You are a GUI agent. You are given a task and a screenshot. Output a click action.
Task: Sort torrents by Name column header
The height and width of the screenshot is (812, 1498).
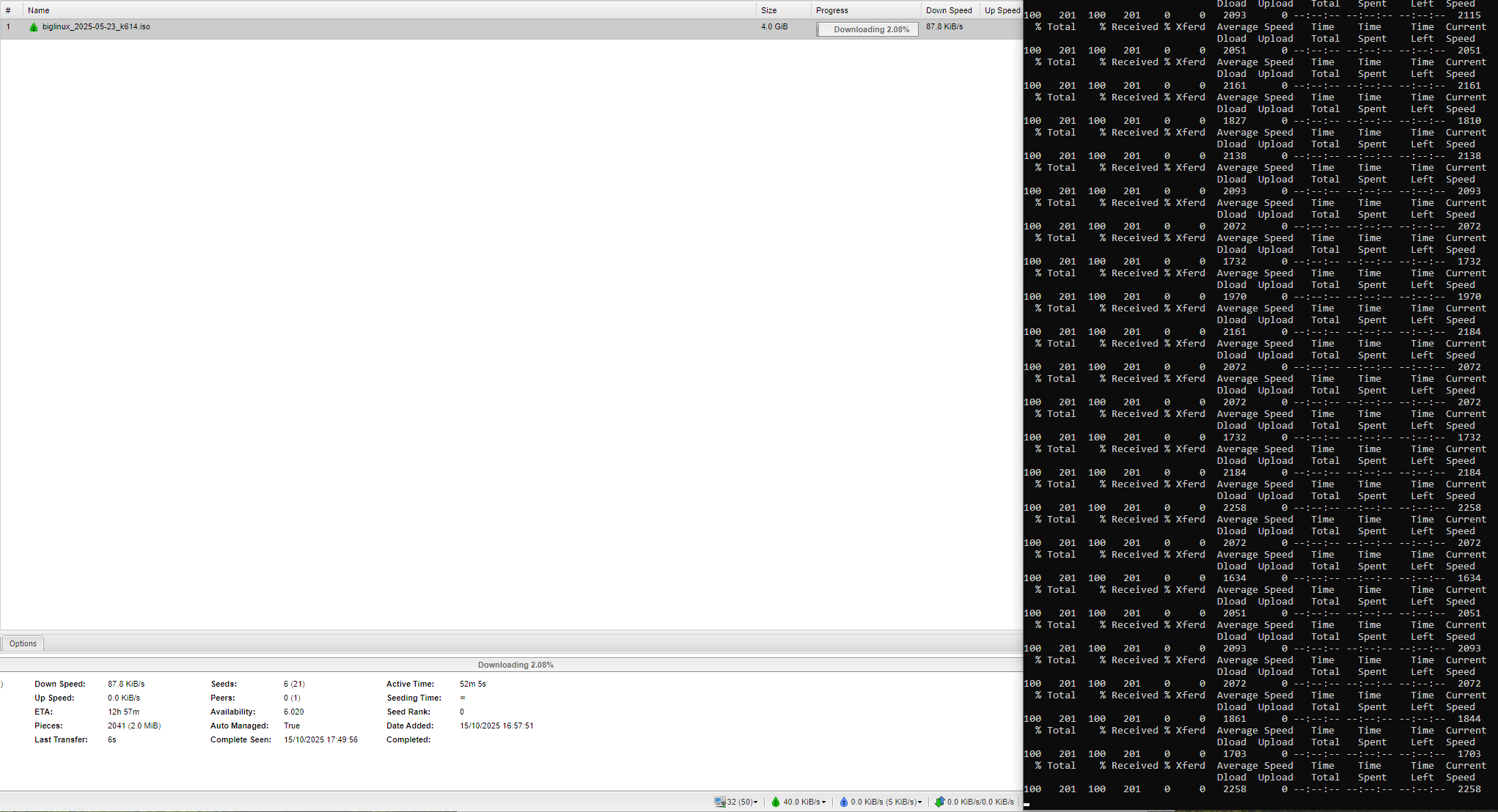click(x=38, y=10)
